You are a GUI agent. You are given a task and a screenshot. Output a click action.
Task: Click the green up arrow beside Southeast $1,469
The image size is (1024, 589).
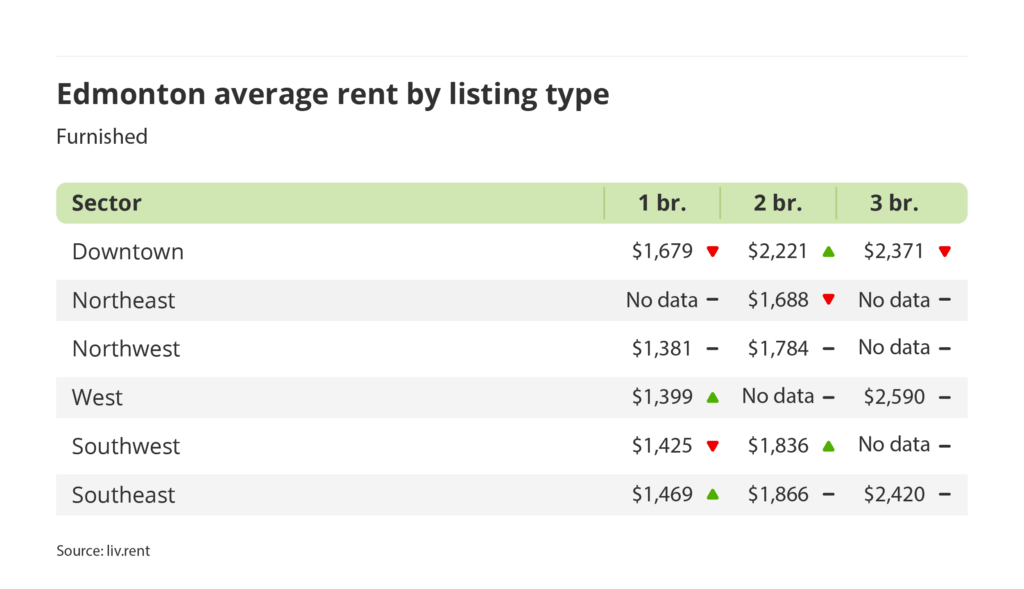pos(712,494)
